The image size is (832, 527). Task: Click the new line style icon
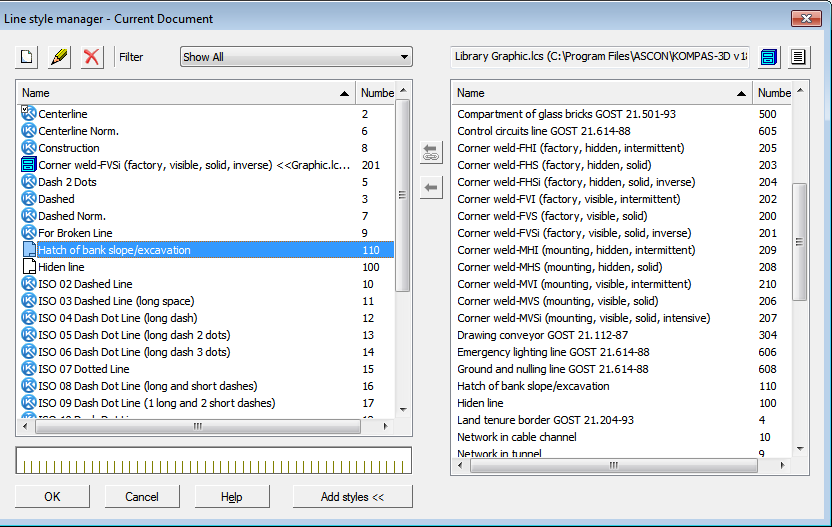pyautogui.click(x=28, y=57)
